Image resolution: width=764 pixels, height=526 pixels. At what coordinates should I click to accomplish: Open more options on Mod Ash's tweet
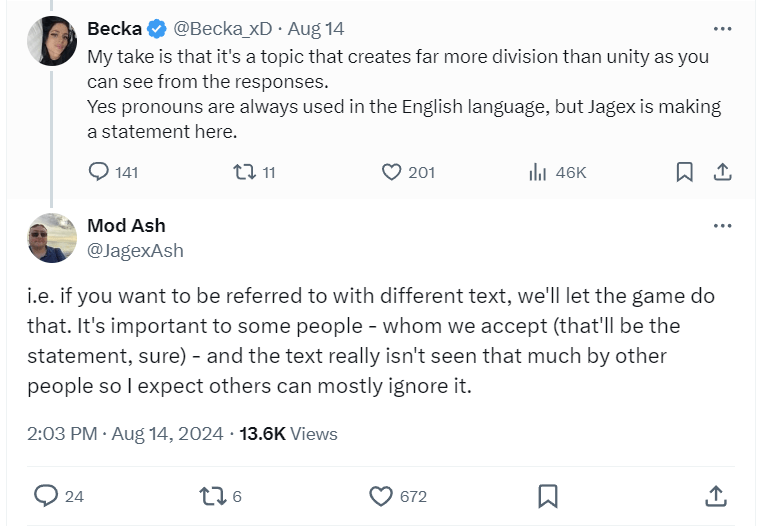722,226
